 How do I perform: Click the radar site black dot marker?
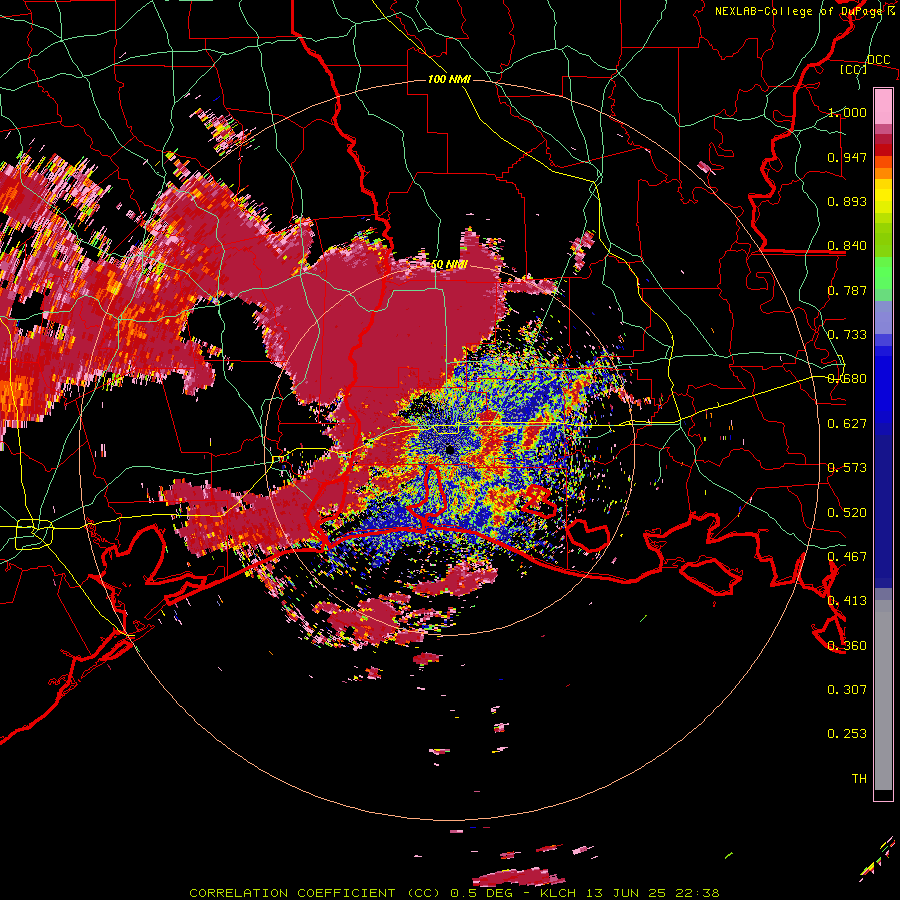[x=450, y=450]
